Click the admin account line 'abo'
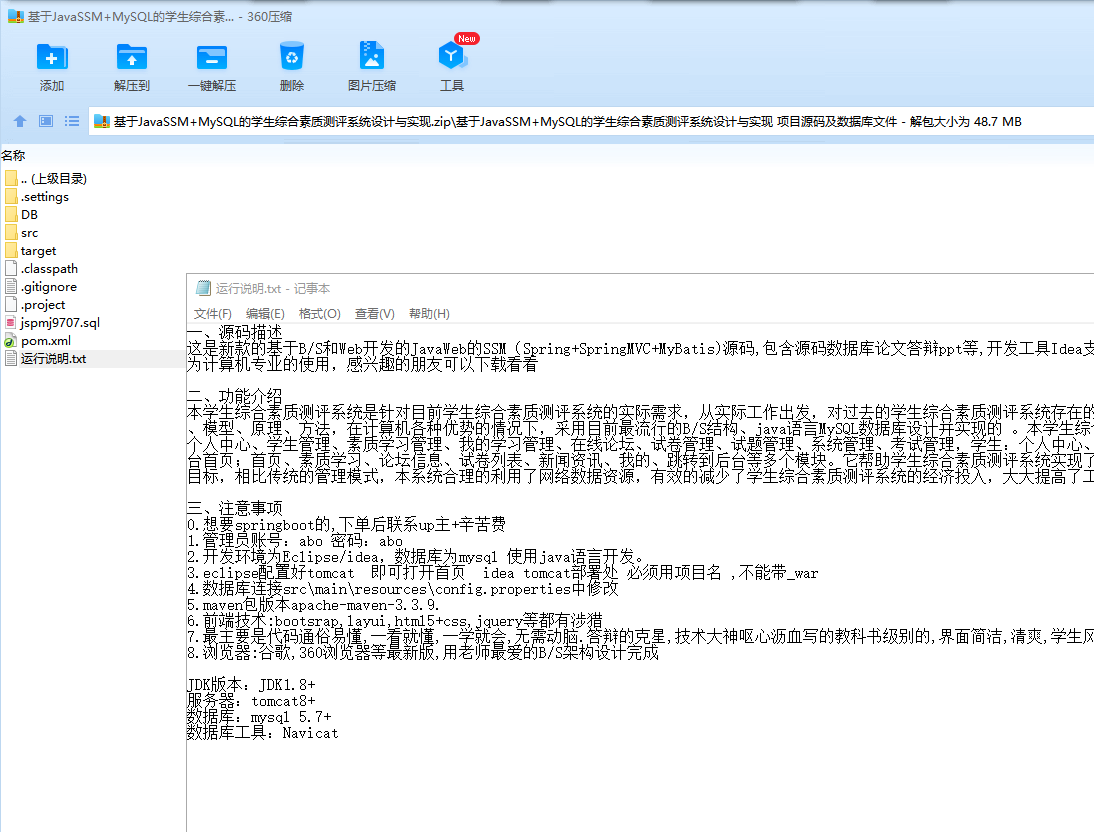Screen dimensions: 1094x832 pyautogui.click(x=294, y=541)
